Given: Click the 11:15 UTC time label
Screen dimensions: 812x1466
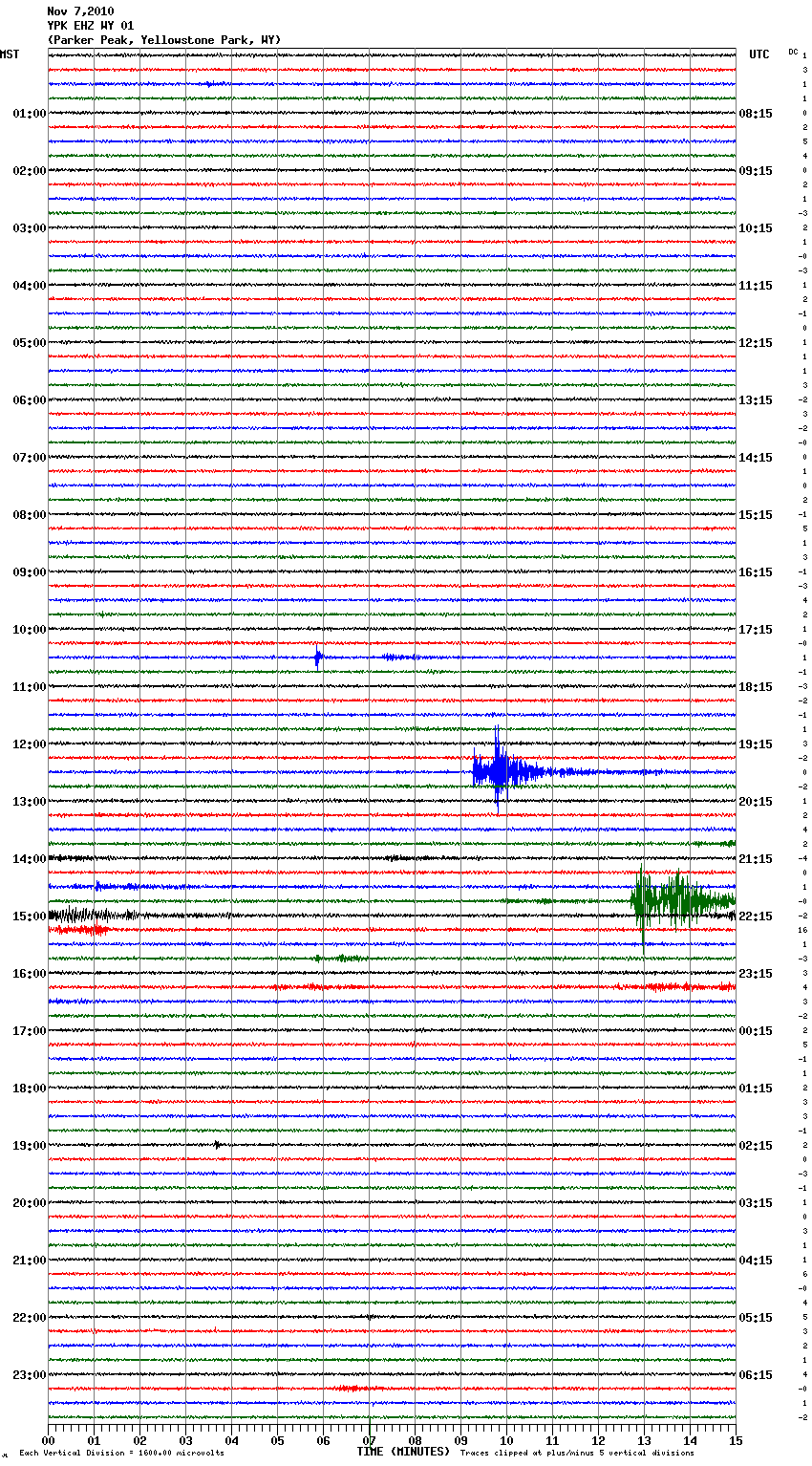Looking at the screenshot, I should (756, 286).
